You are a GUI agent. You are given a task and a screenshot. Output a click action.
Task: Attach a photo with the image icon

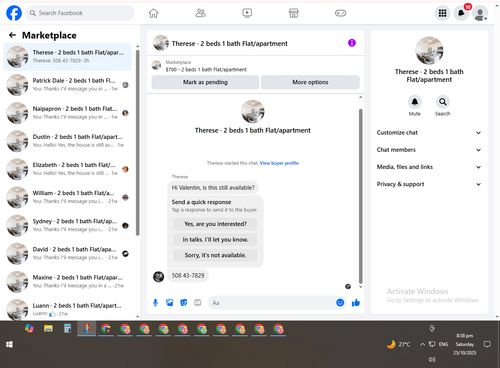[170, 303]
